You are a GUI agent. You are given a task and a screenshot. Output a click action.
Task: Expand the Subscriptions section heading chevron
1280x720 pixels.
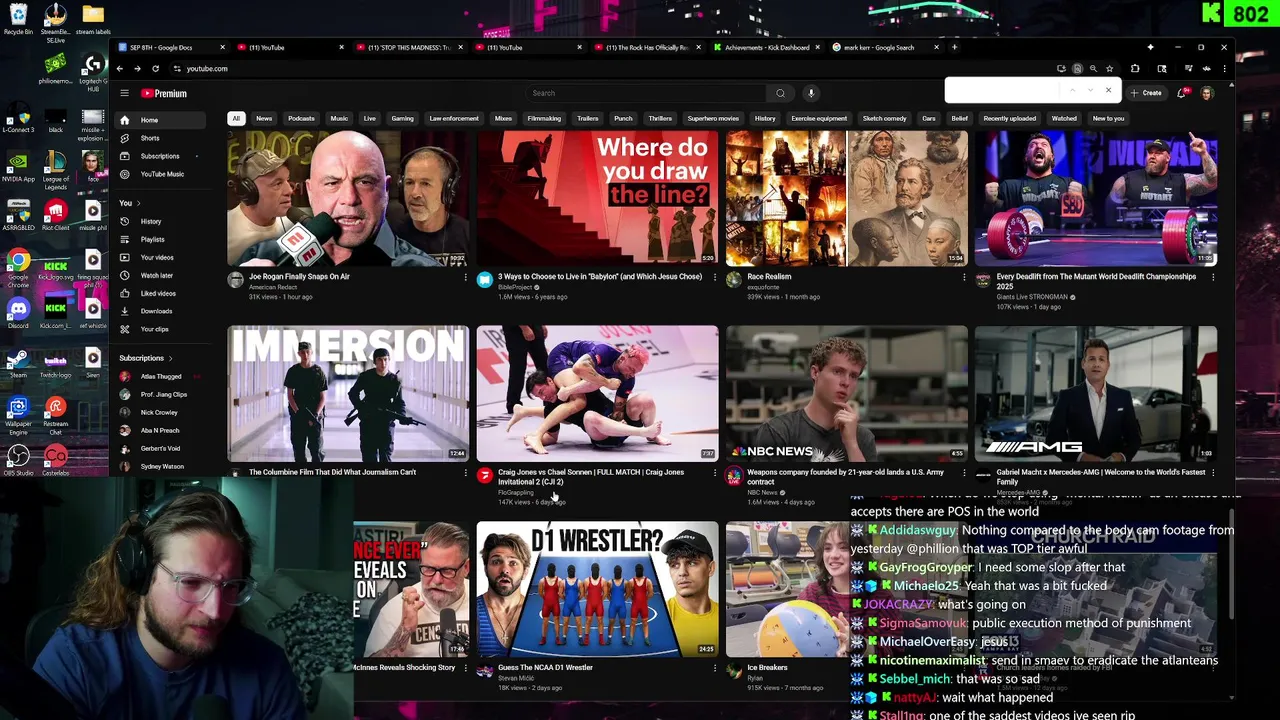[170, 358]
